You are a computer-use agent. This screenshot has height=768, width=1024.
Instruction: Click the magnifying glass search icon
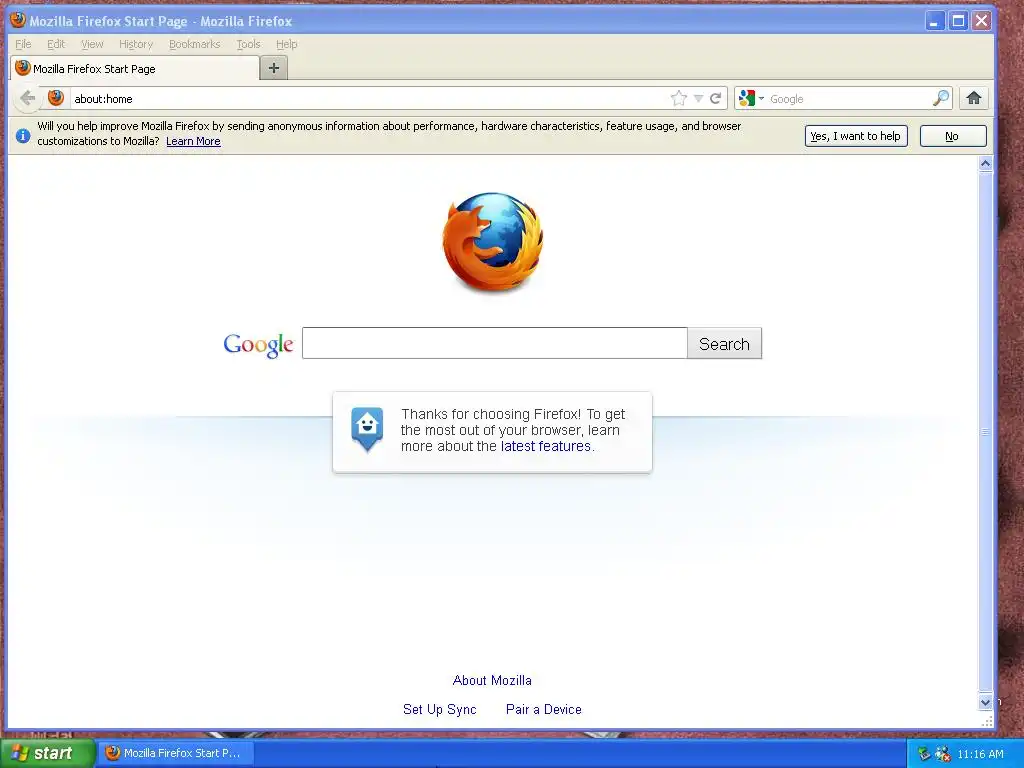940,99
